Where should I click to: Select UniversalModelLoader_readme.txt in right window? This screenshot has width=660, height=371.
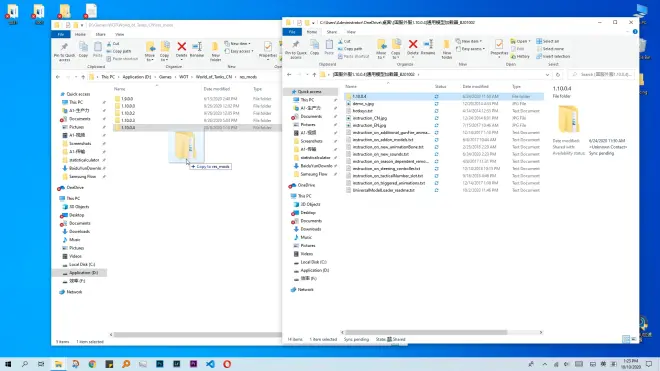pos(383,190)
